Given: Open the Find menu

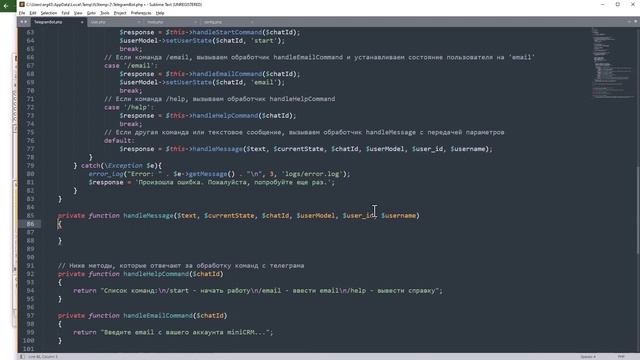Looking at the screenshot, I should click(65, 13).
